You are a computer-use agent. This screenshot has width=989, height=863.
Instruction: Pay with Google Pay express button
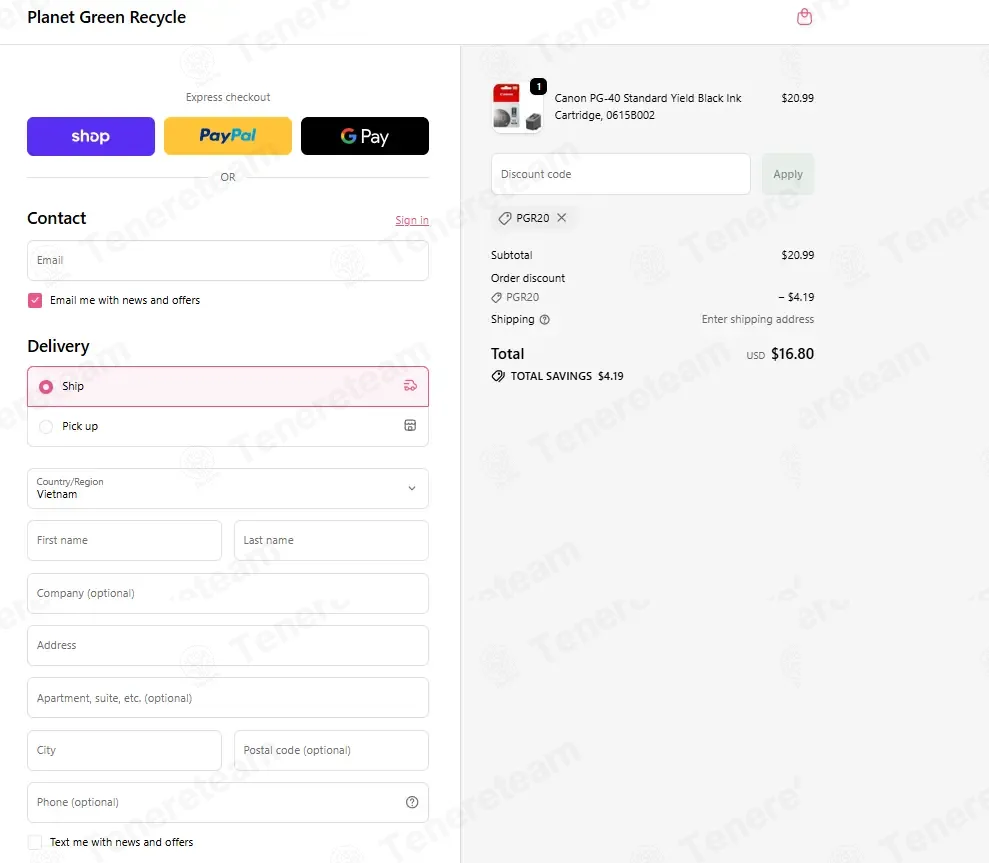365,136
